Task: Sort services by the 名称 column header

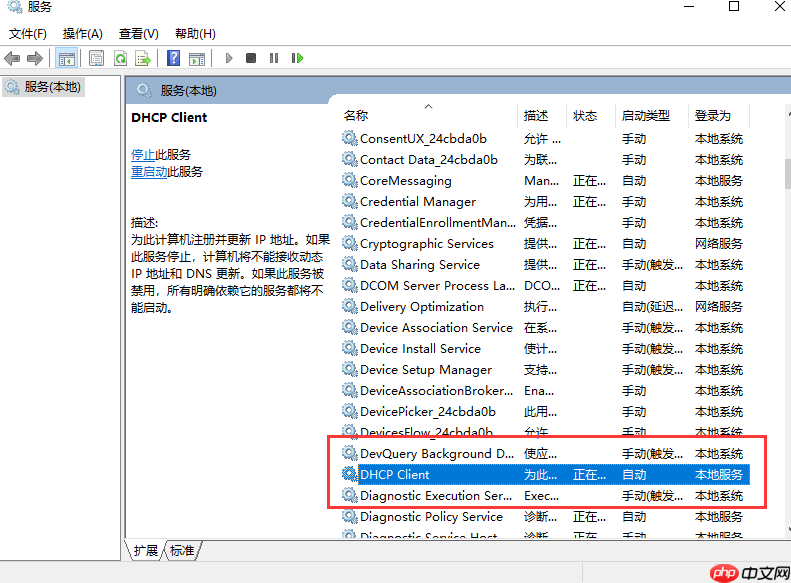Action: pyautogui.click(x=356, y=116)
